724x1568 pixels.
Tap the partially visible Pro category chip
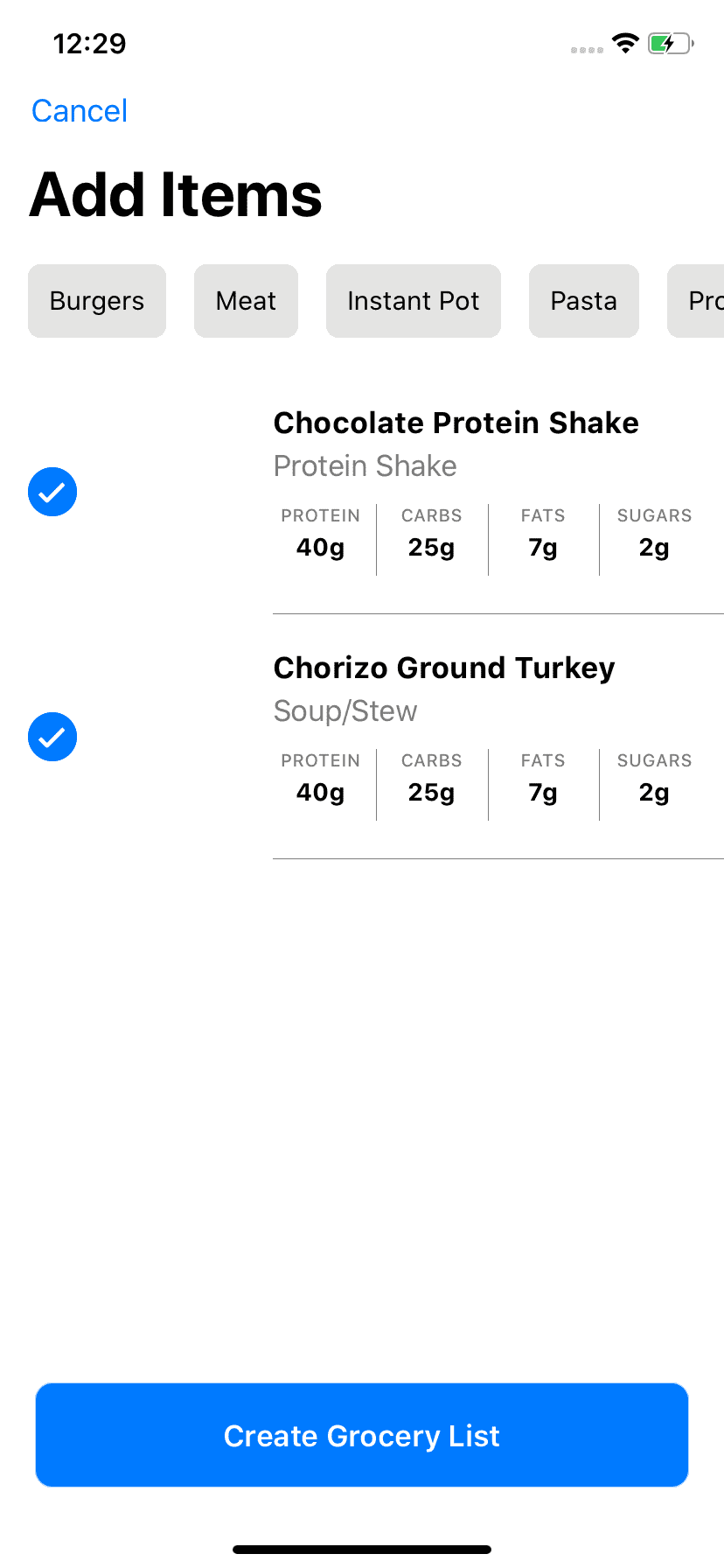tap(696, 301)
